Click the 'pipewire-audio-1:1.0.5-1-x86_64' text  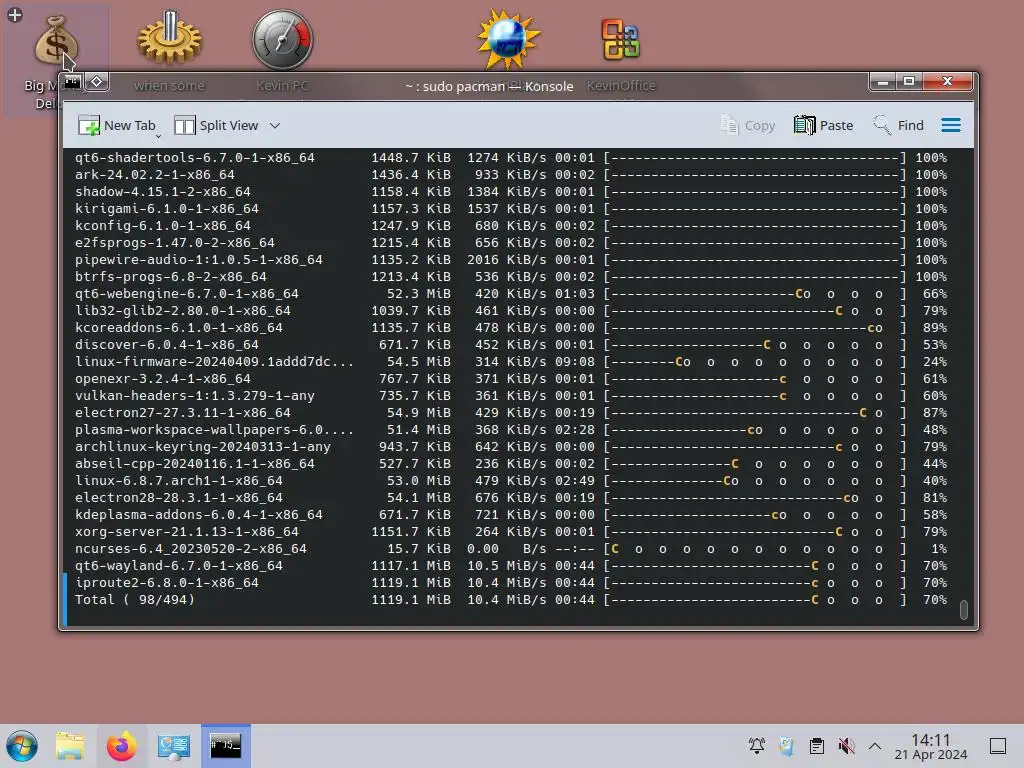(x=199, y=259)
